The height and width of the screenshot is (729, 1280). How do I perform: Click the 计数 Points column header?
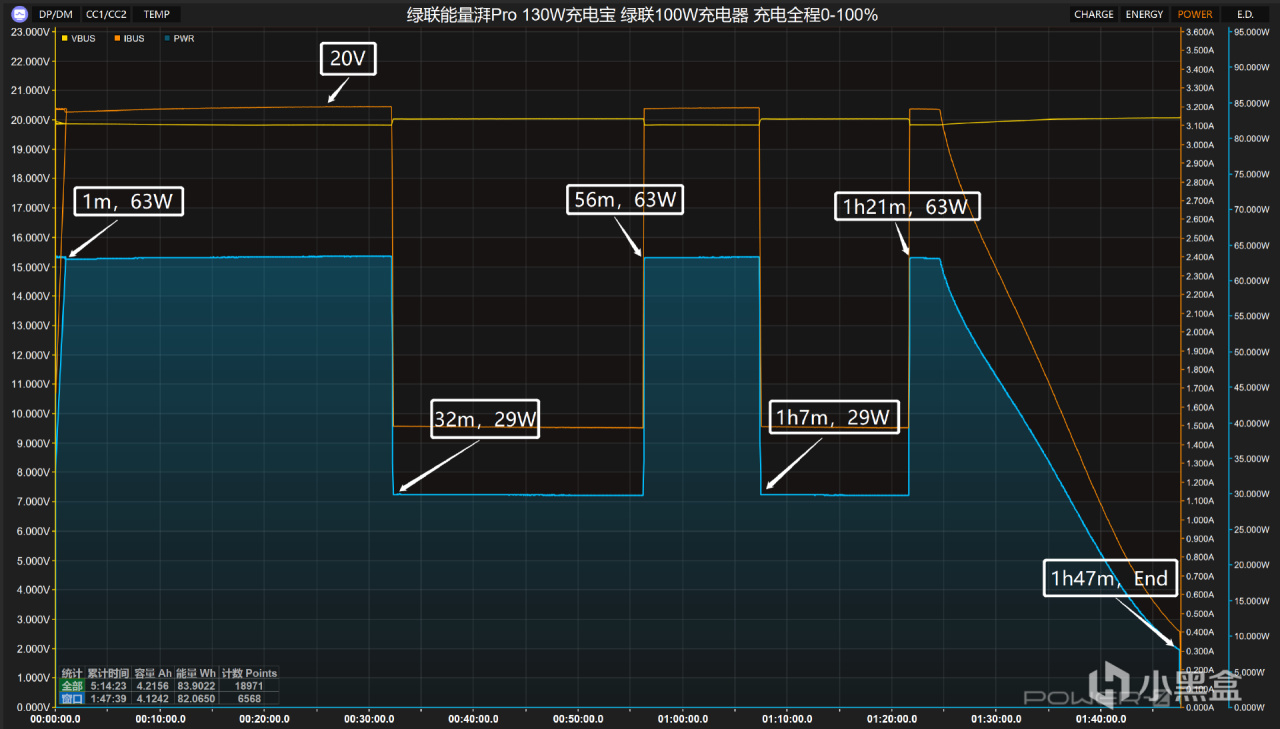click(249, 673)
